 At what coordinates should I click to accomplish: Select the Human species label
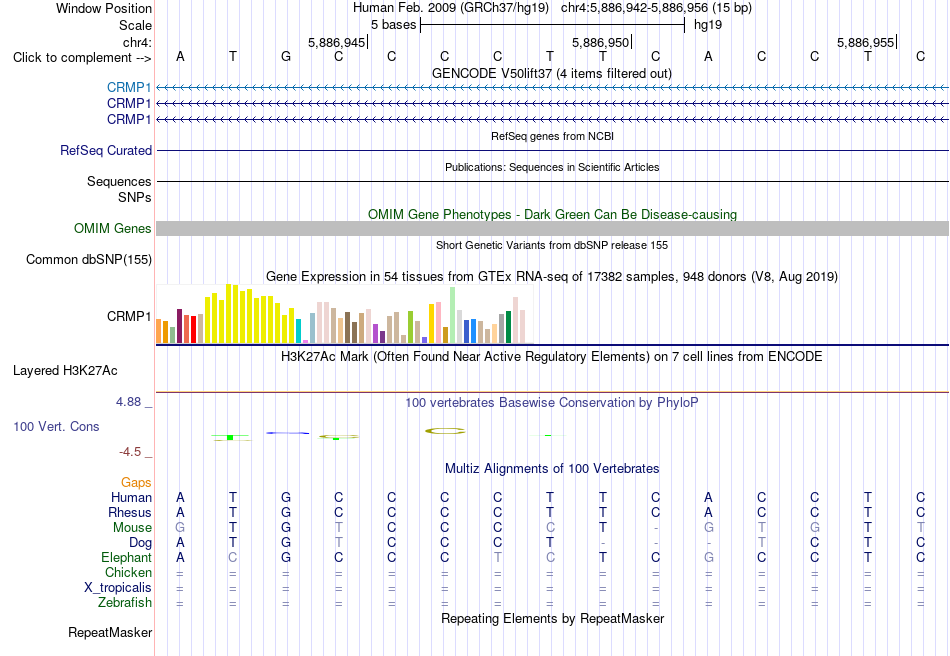131,497
